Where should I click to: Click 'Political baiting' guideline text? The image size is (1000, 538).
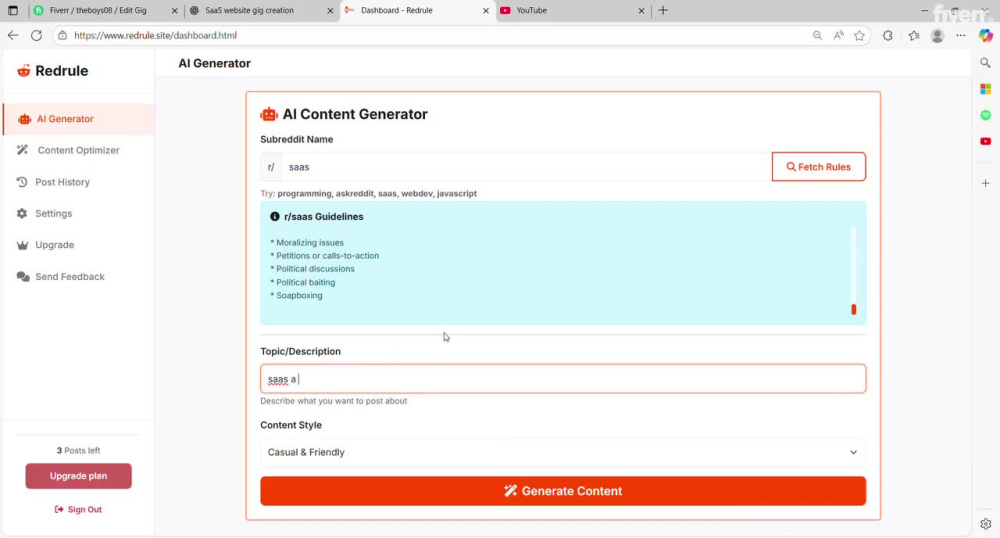coord(305,282)
